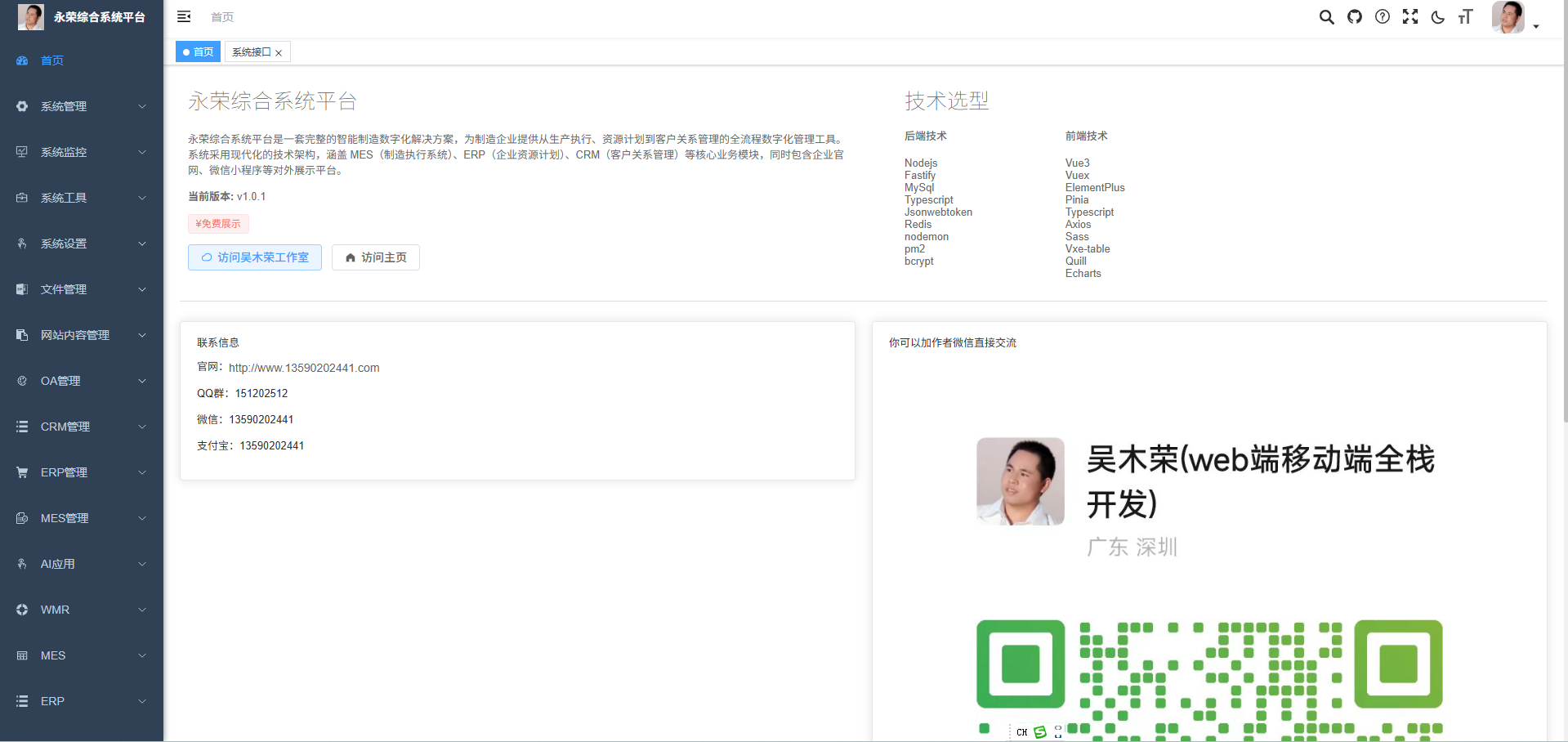Click the 首页 dashboard icon in sidebar
The width and height of the screenshot is (1568, 742).
pos(22,60)
